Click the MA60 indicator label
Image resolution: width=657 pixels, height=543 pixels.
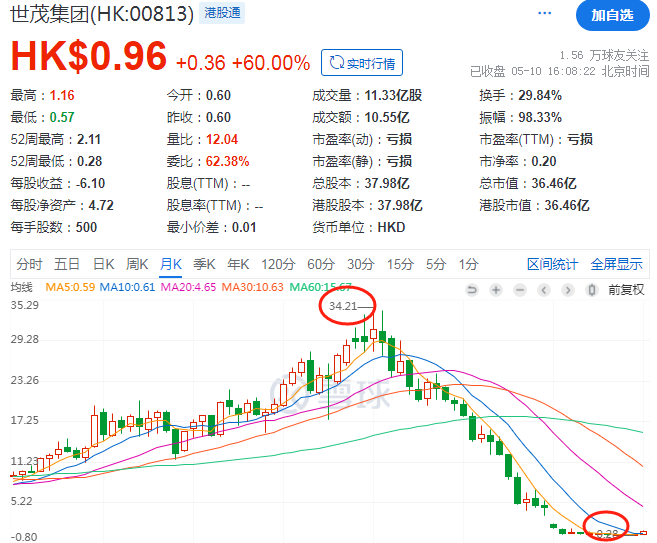click(320, 287)
